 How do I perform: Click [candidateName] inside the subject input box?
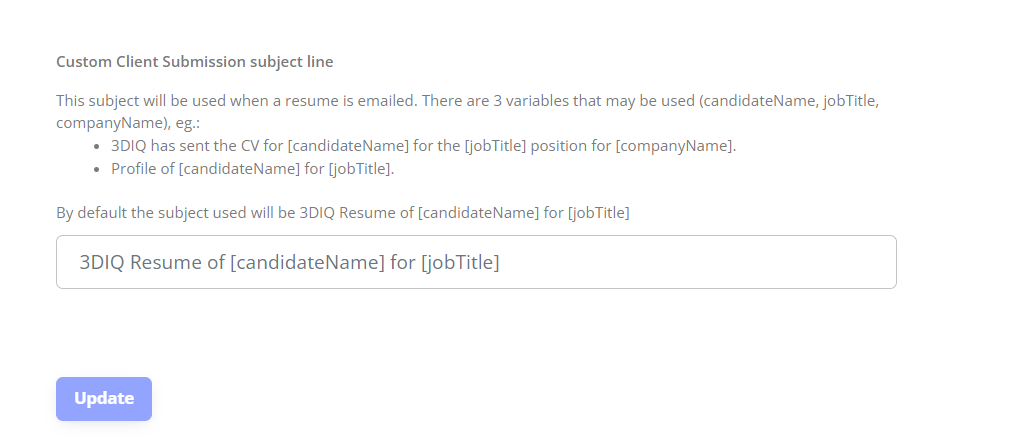tap(308, 263)
